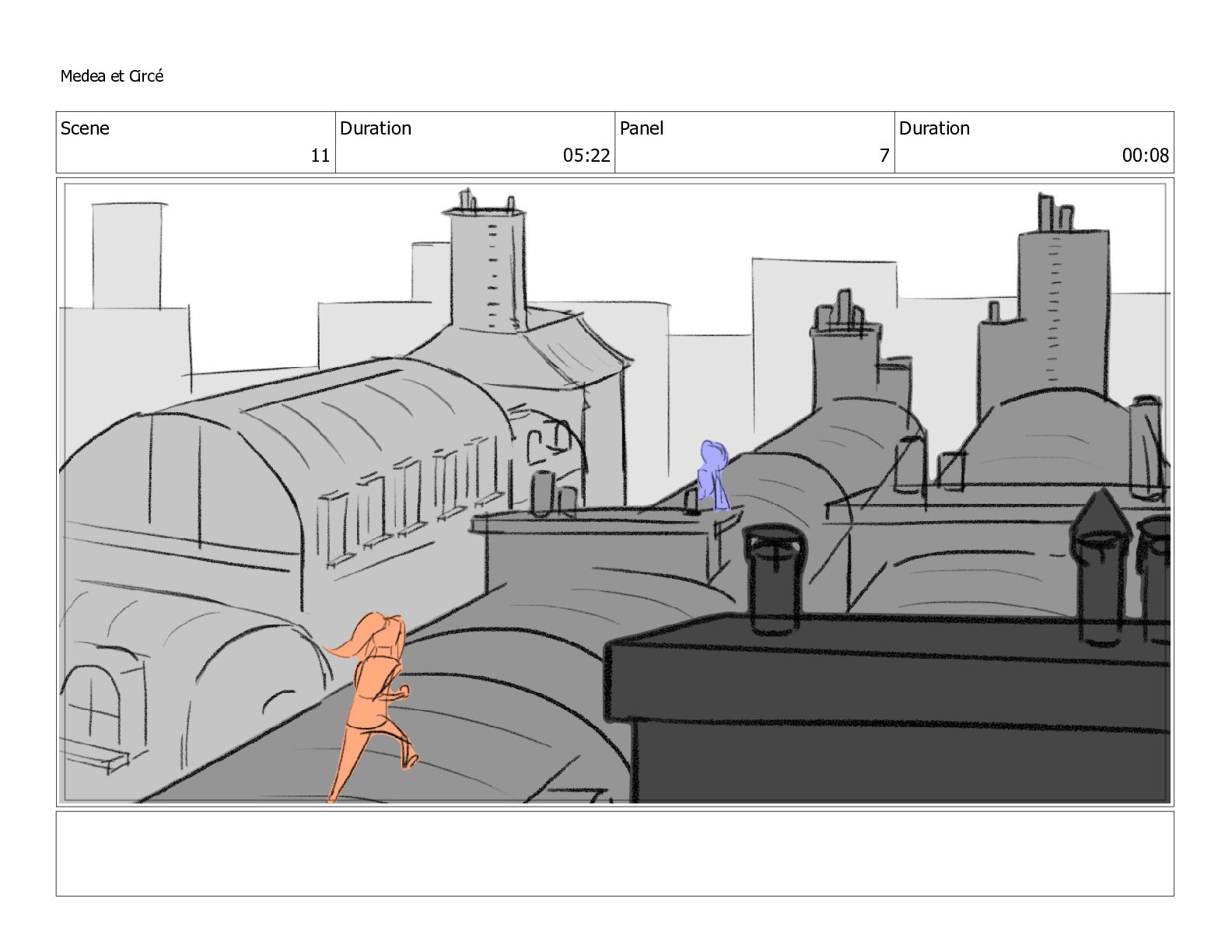The image size is (1232, 952).
Task: Click the orange running character in storyboard
Action: click(372, 706)
